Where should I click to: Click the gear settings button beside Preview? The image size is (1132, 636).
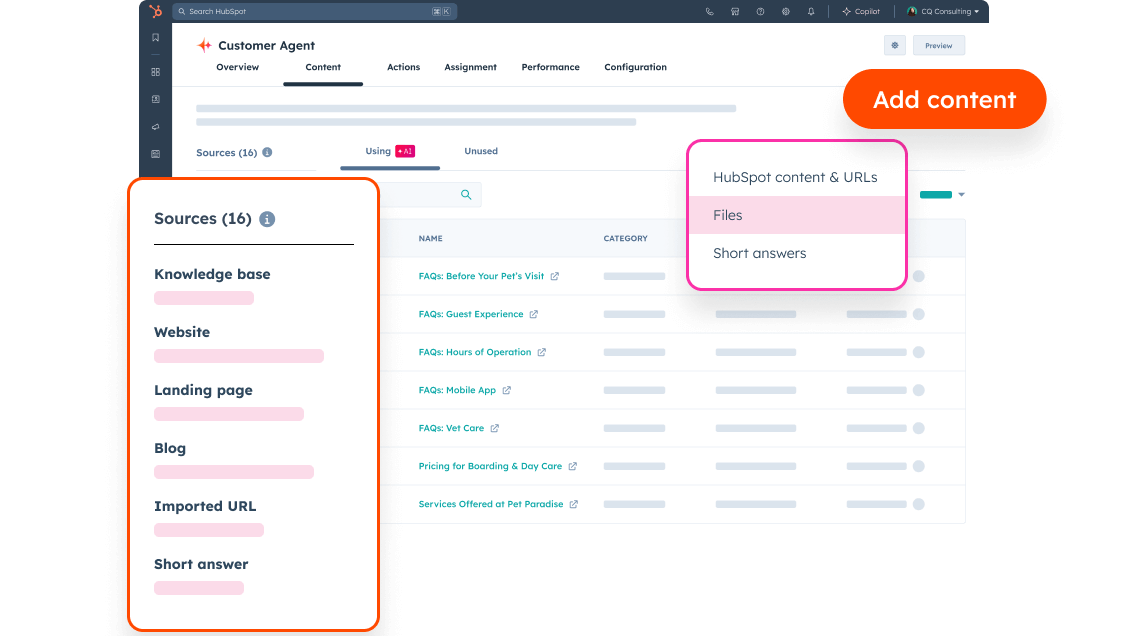tap(894, 45)
